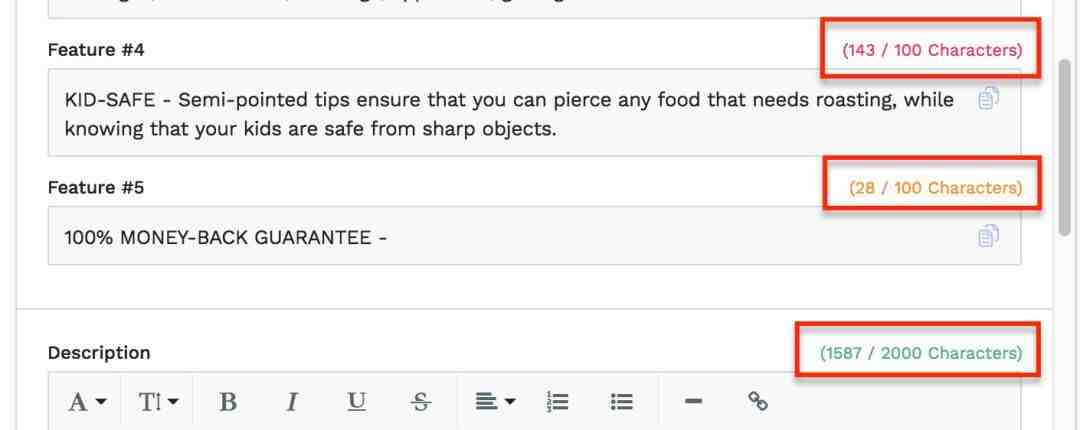
Task: Expand the text alignment dropdown
Action: pos(494,402)
